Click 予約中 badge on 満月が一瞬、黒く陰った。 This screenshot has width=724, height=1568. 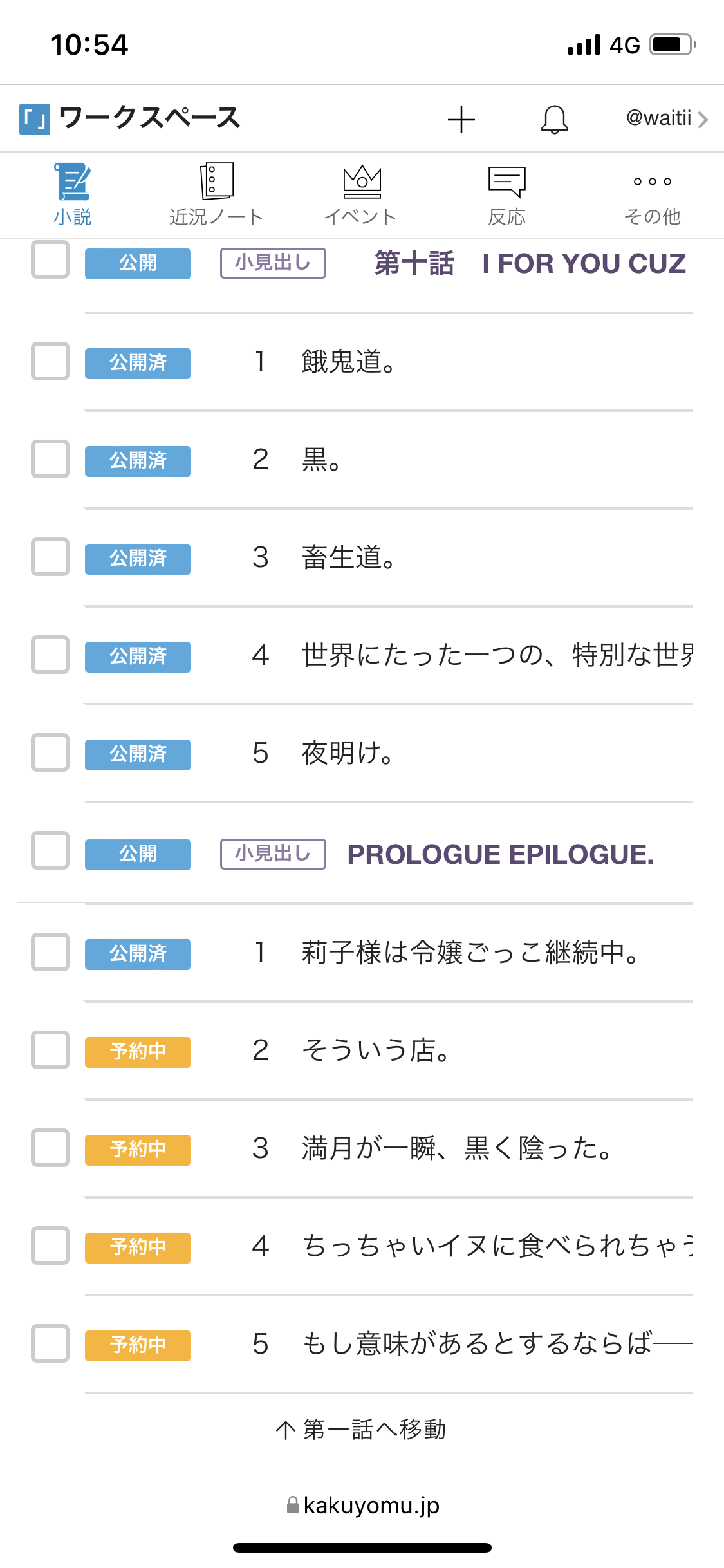[138, 1150]
